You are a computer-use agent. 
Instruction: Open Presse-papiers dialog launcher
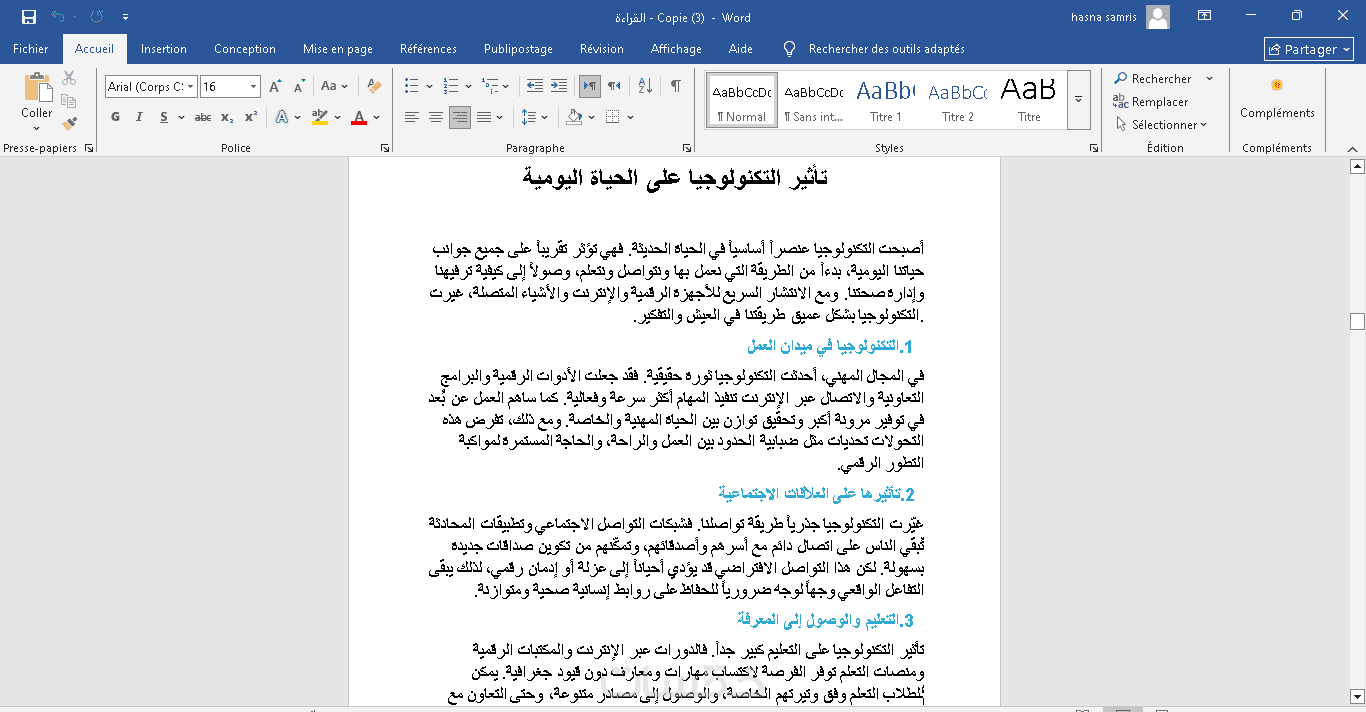[89, 148]
